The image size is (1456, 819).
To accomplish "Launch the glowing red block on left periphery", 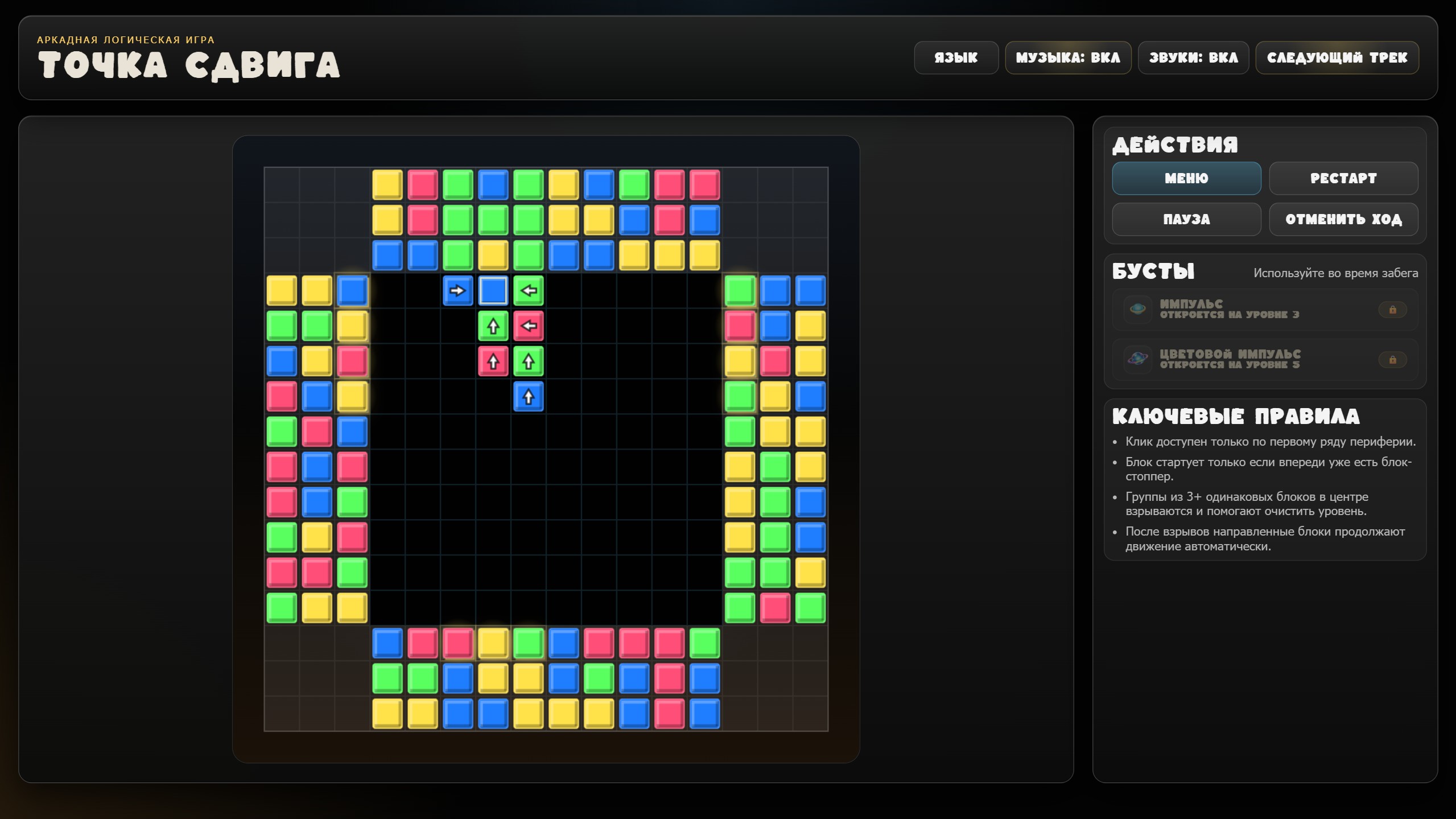I will [352, 361].
